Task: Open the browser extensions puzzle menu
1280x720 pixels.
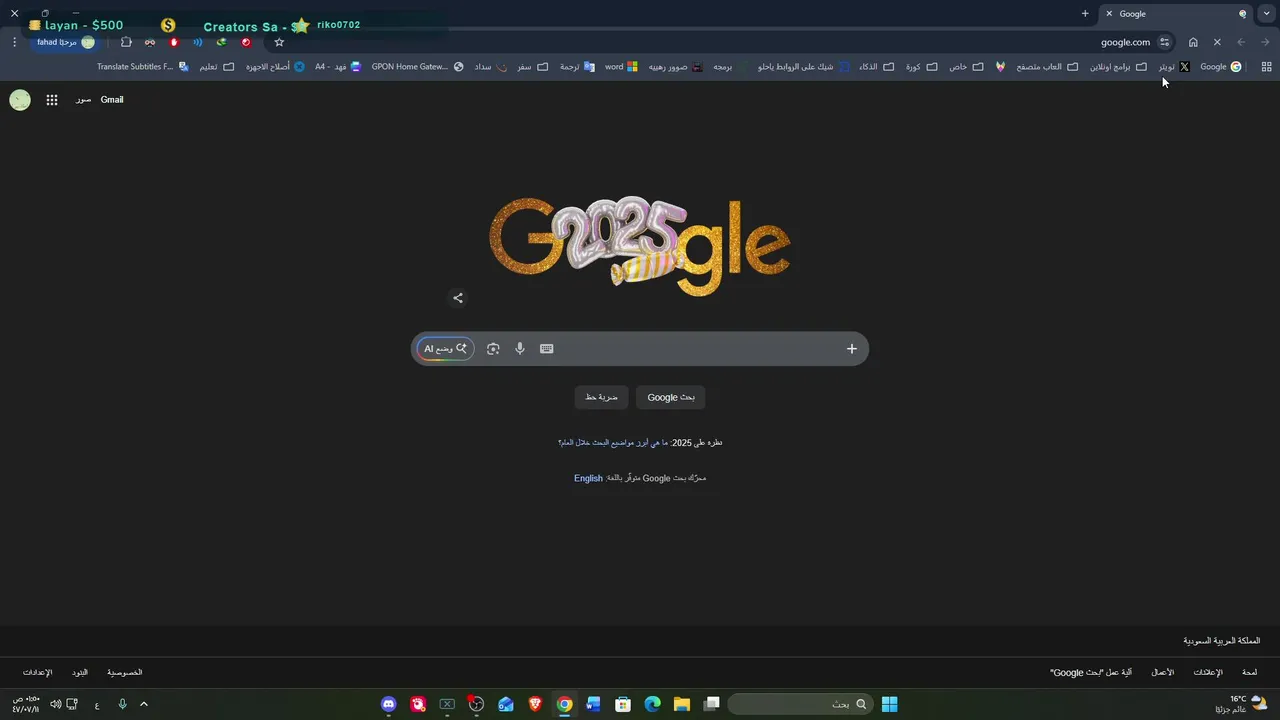Action: pyautogui.click(x=126, y=42)
